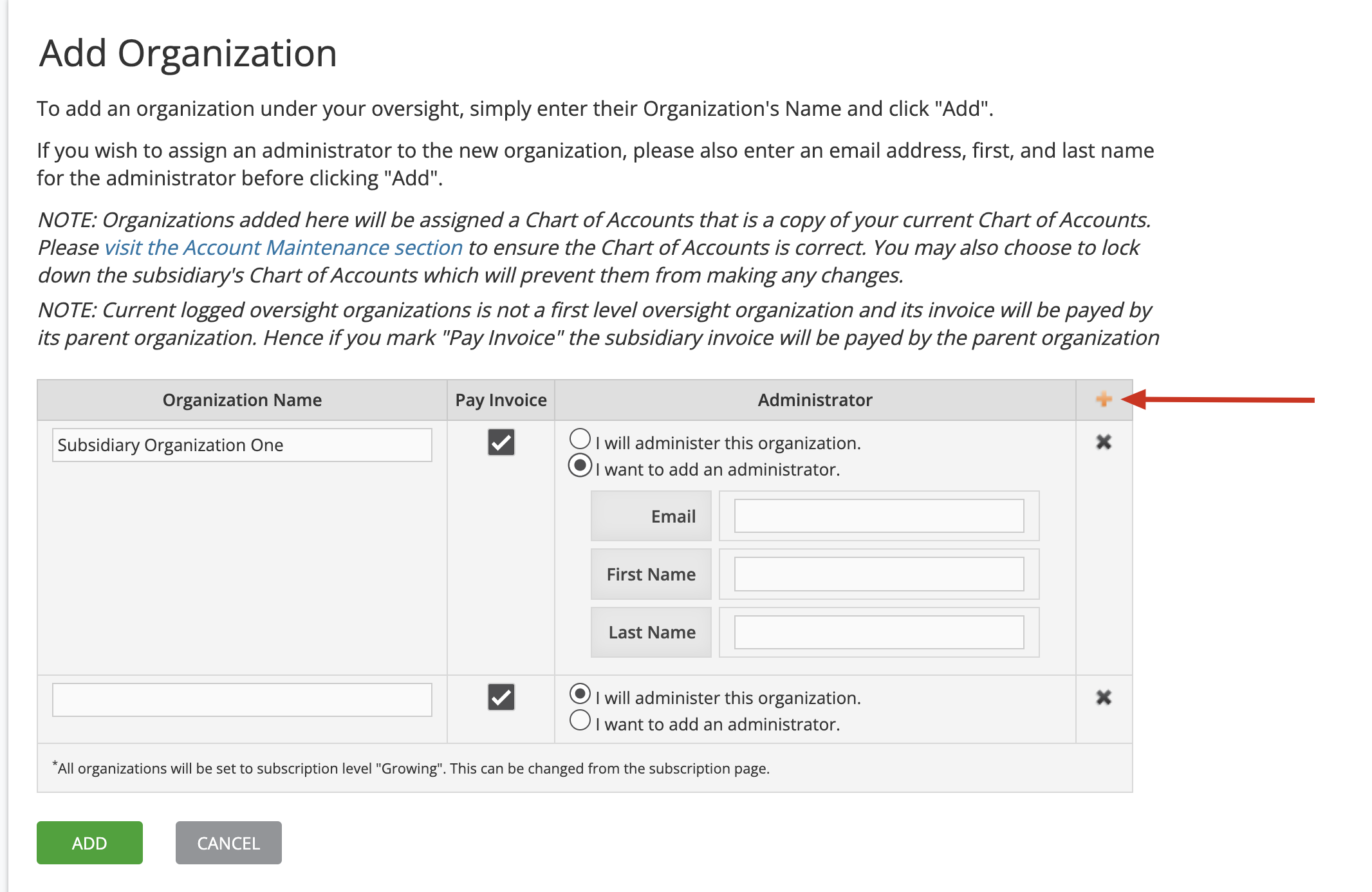This screenshot has width=1372, height=892.
Task: Click the orange plus icon to add row
Action: click(x=1104, y=399)
